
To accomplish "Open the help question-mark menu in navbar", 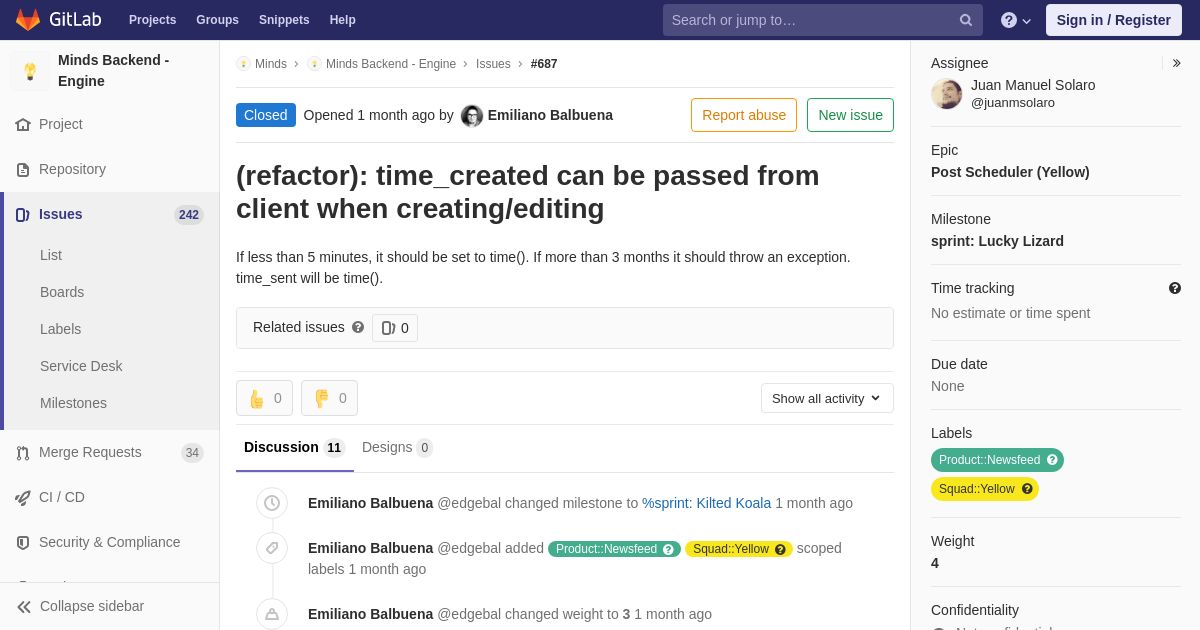I will tap(1016, 20).
